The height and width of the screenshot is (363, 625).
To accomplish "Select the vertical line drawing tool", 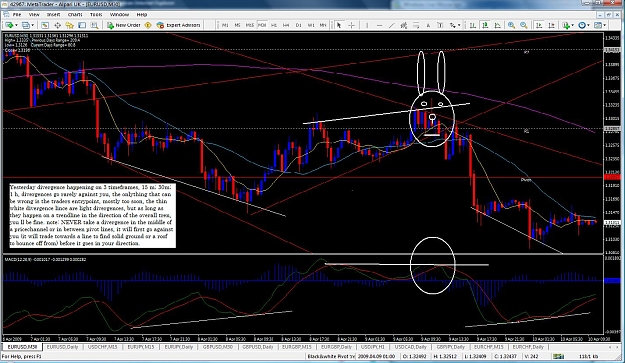I will (367, 25).
